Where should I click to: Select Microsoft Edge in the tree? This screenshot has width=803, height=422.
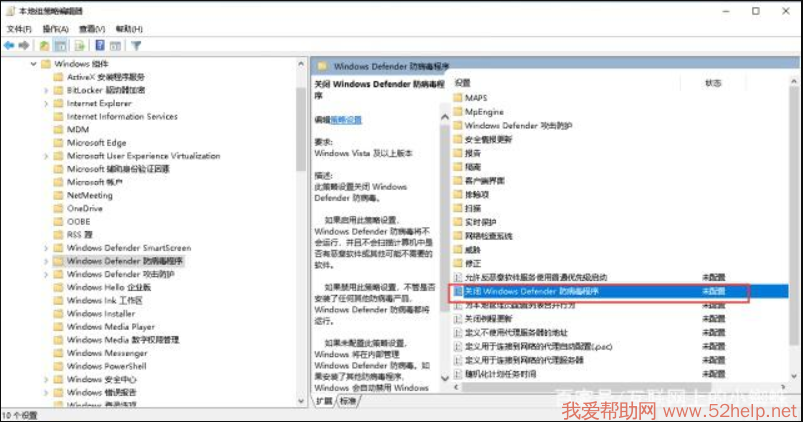[96, 143]
